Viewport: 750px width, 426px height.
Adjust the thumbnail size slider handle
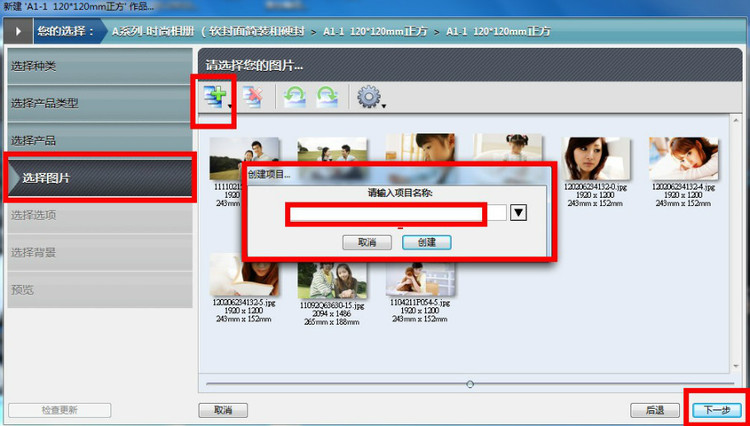470,384
